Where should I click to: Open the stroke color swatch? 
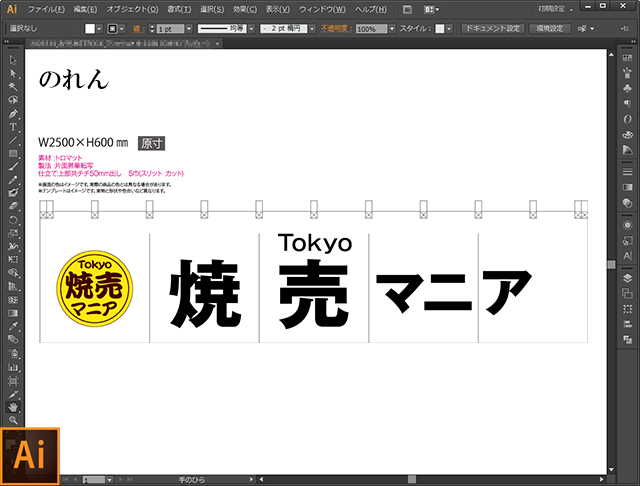tap(112, 29)
